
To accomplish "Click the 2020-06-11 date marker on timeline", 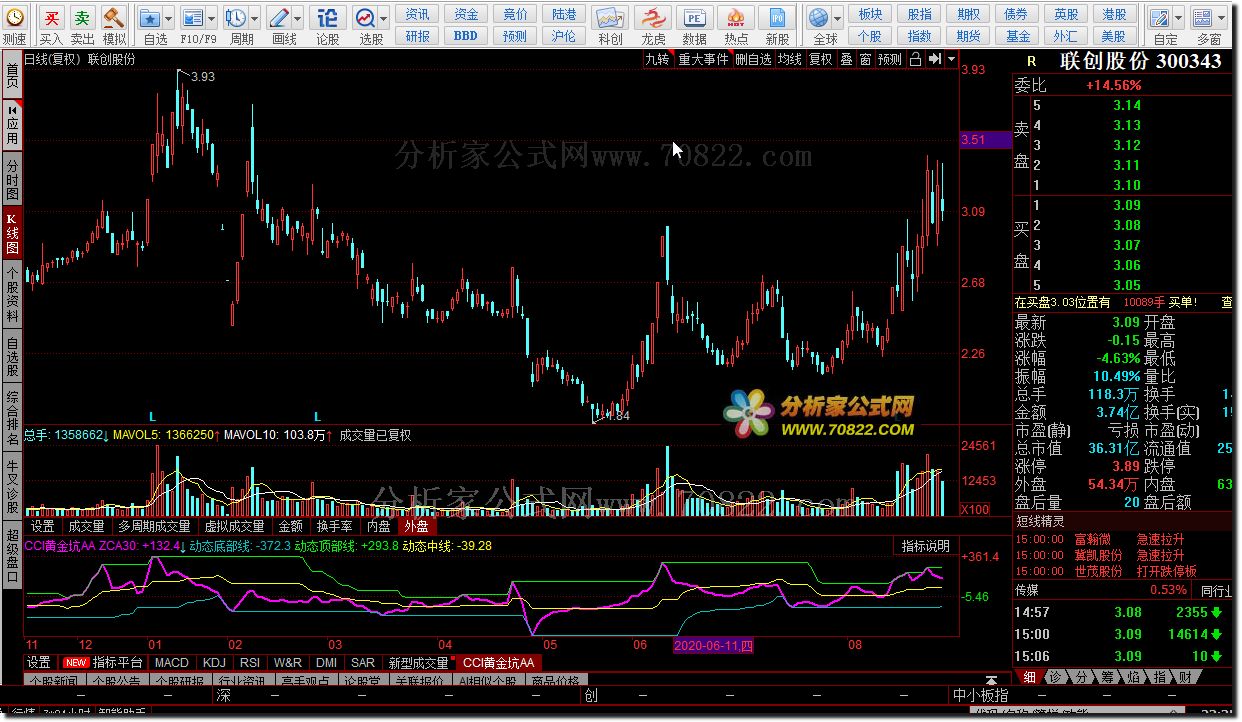I will (714, 646).
